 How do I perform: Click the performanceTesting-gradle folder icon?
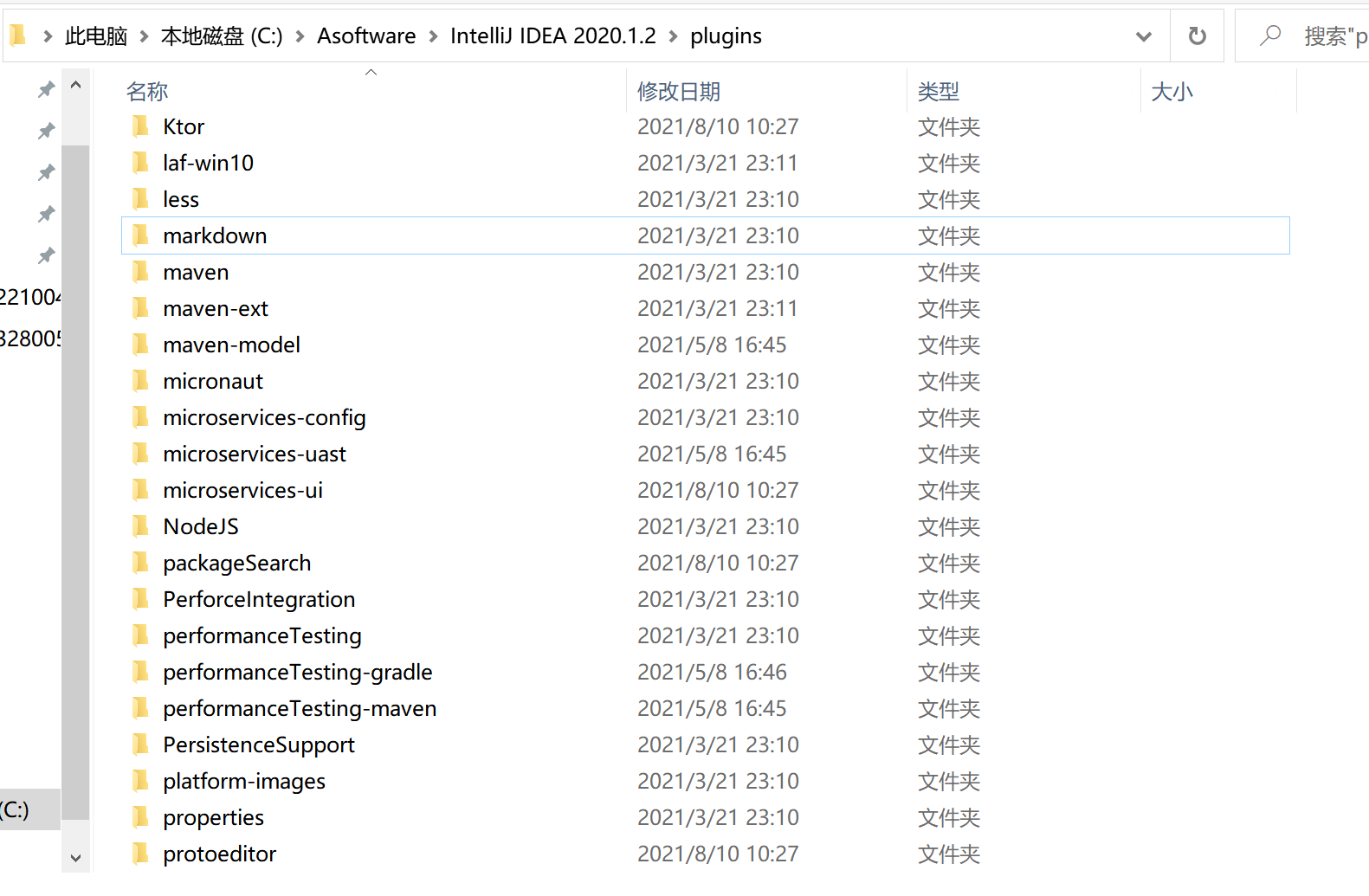pos(140,672)
